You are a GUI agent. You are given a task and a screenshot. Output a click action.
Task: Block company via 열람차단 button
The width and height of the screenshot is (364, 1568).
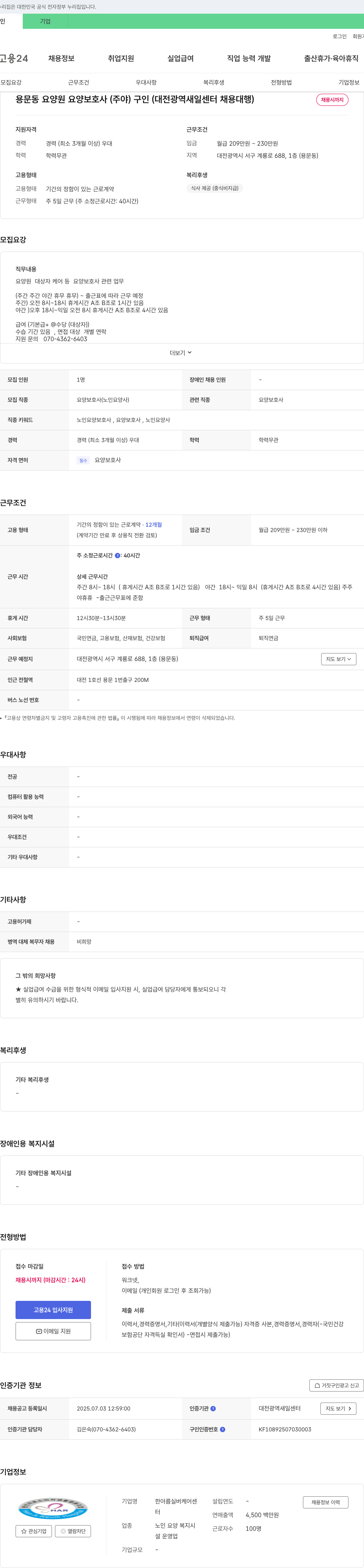pyautogui.click(x=73, y=1531)
